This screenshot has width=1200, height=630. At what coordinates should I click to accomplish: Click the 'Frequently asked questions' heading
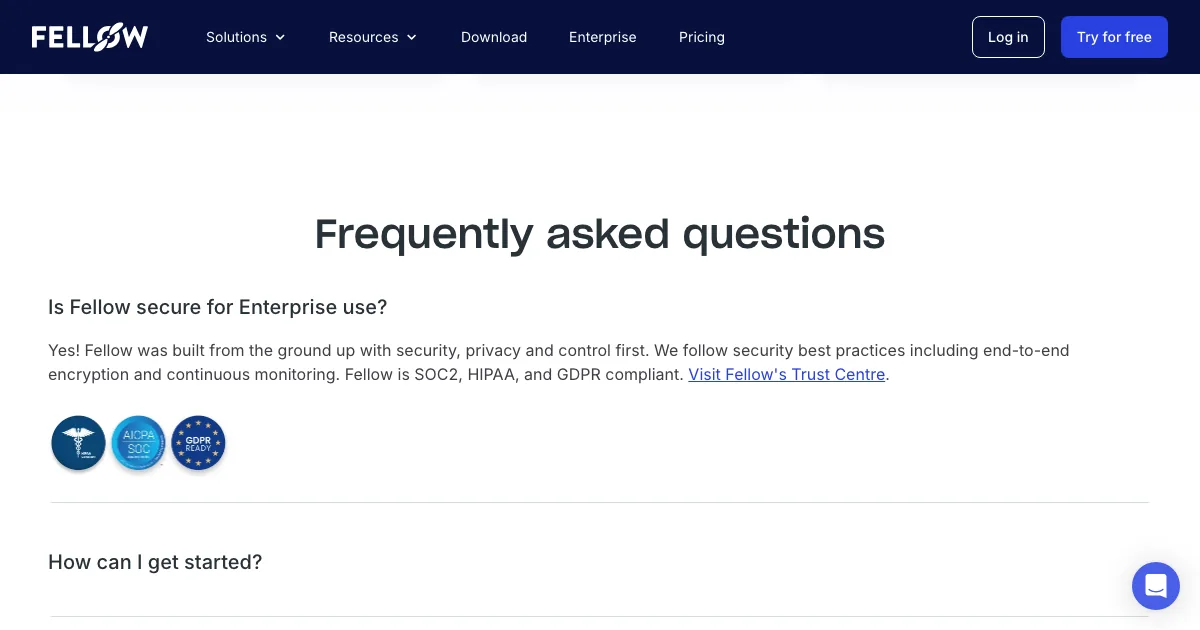[600, 234]
